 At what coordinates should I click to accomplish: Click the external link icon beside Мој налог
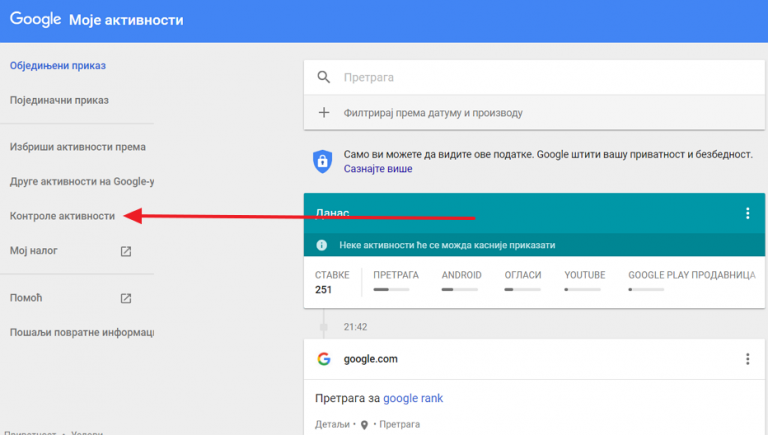[x=126, y=251]
